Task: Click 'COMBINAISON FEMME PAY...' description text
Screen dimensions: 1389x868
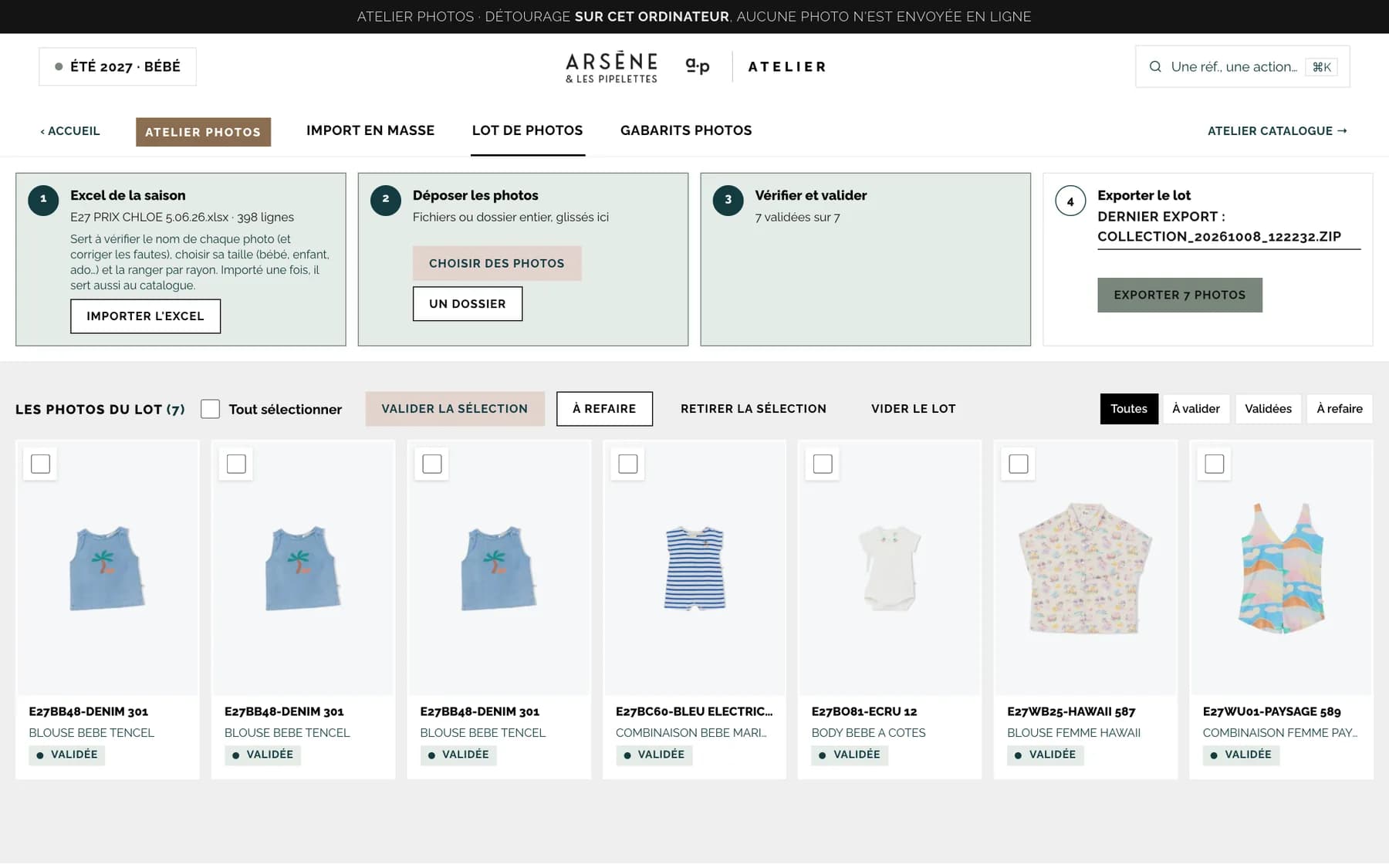Action: (1279, 733)
